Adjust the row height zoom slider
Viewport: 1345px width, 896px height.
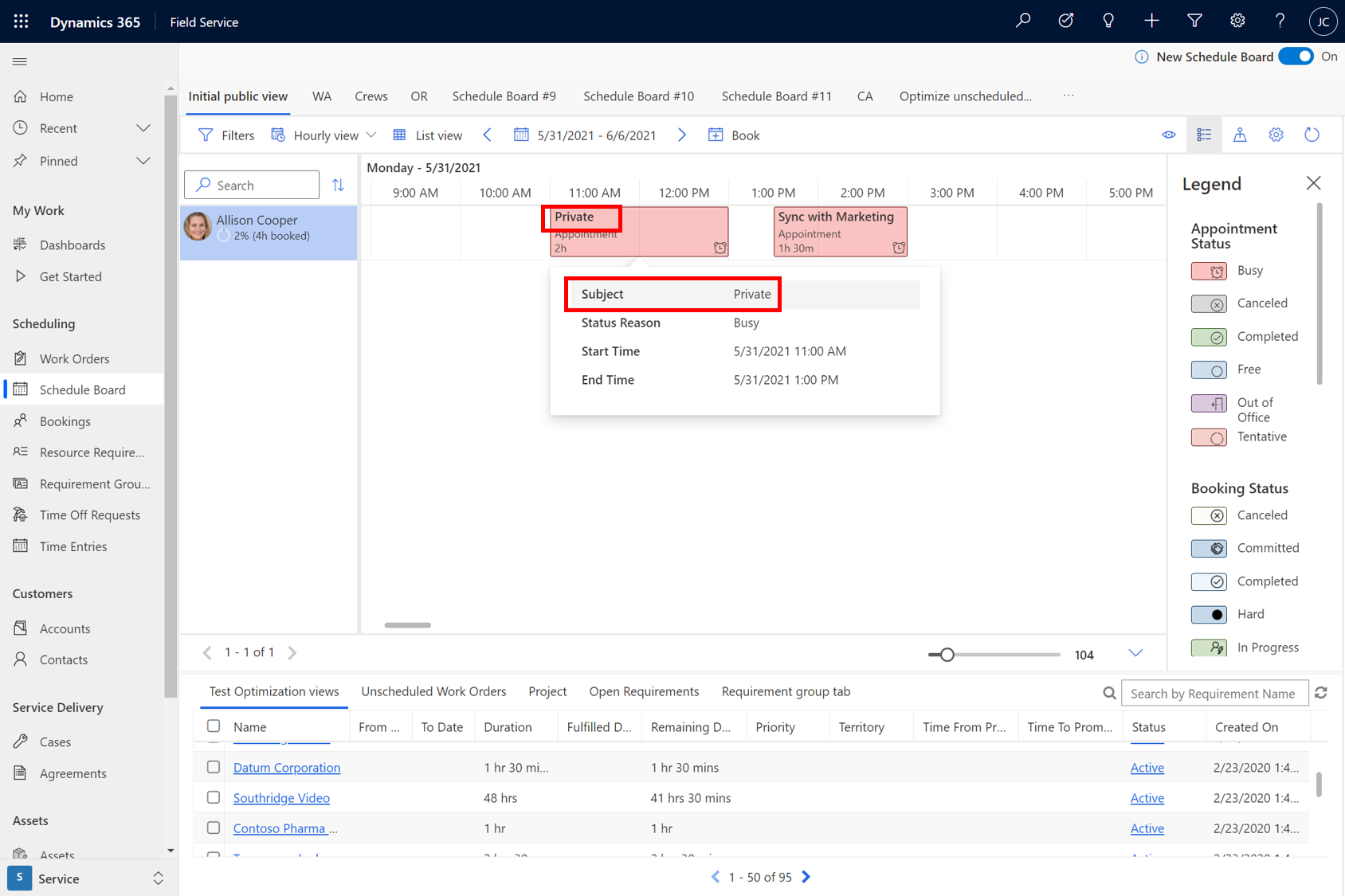[947, 654]
